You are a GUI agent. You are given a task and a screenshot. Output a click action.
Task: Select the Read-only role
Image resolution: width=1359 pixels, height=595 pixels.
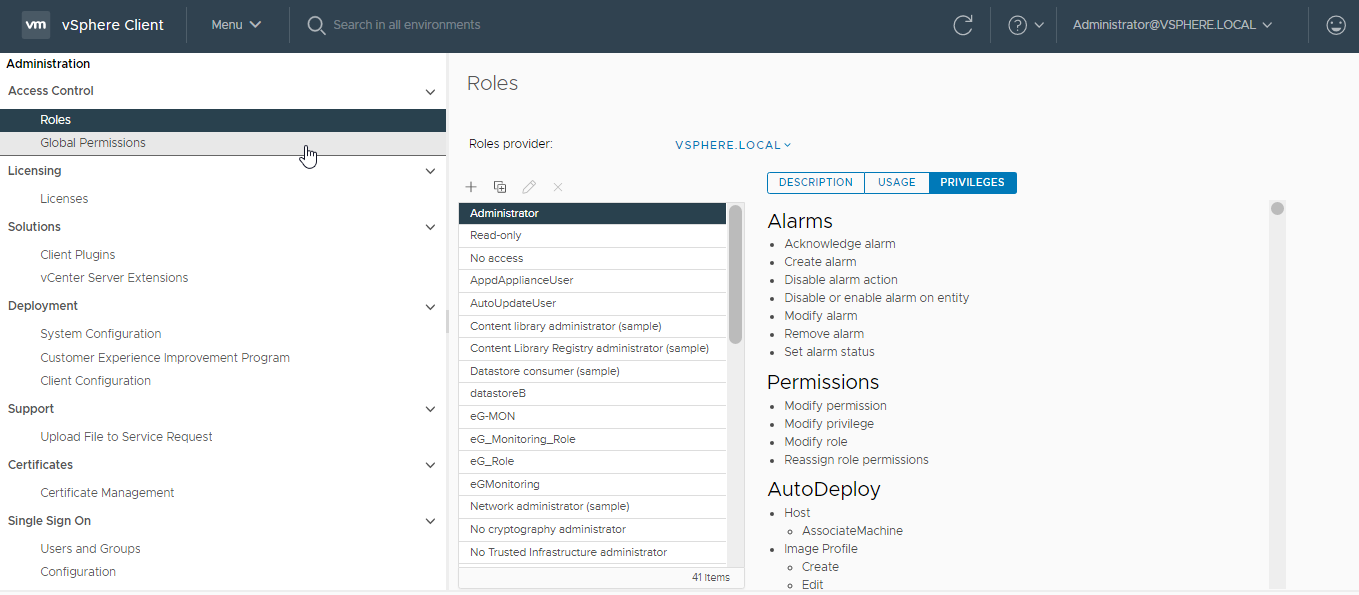592,236
